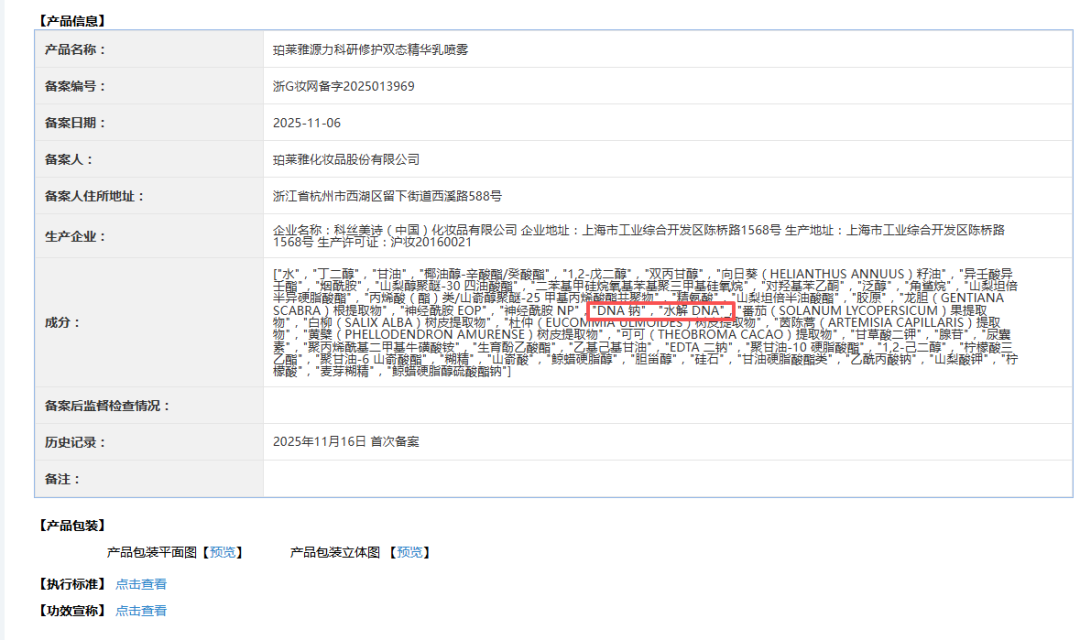
Task: Click the filer name 珀莱雅化妆品股份有限公司
Action: [x=346, y=160]
